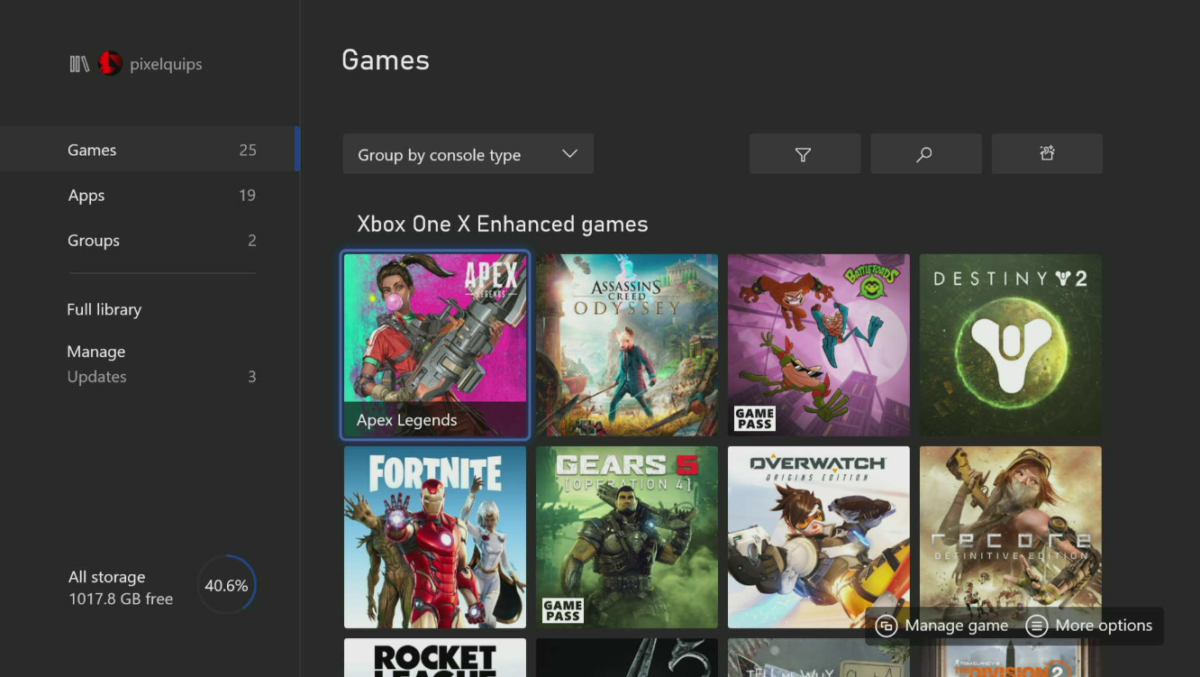Select the Assassin's Creed Odyssey tile
The height and width of the screenshot is (677, 1200).
(x=626, y=345)
